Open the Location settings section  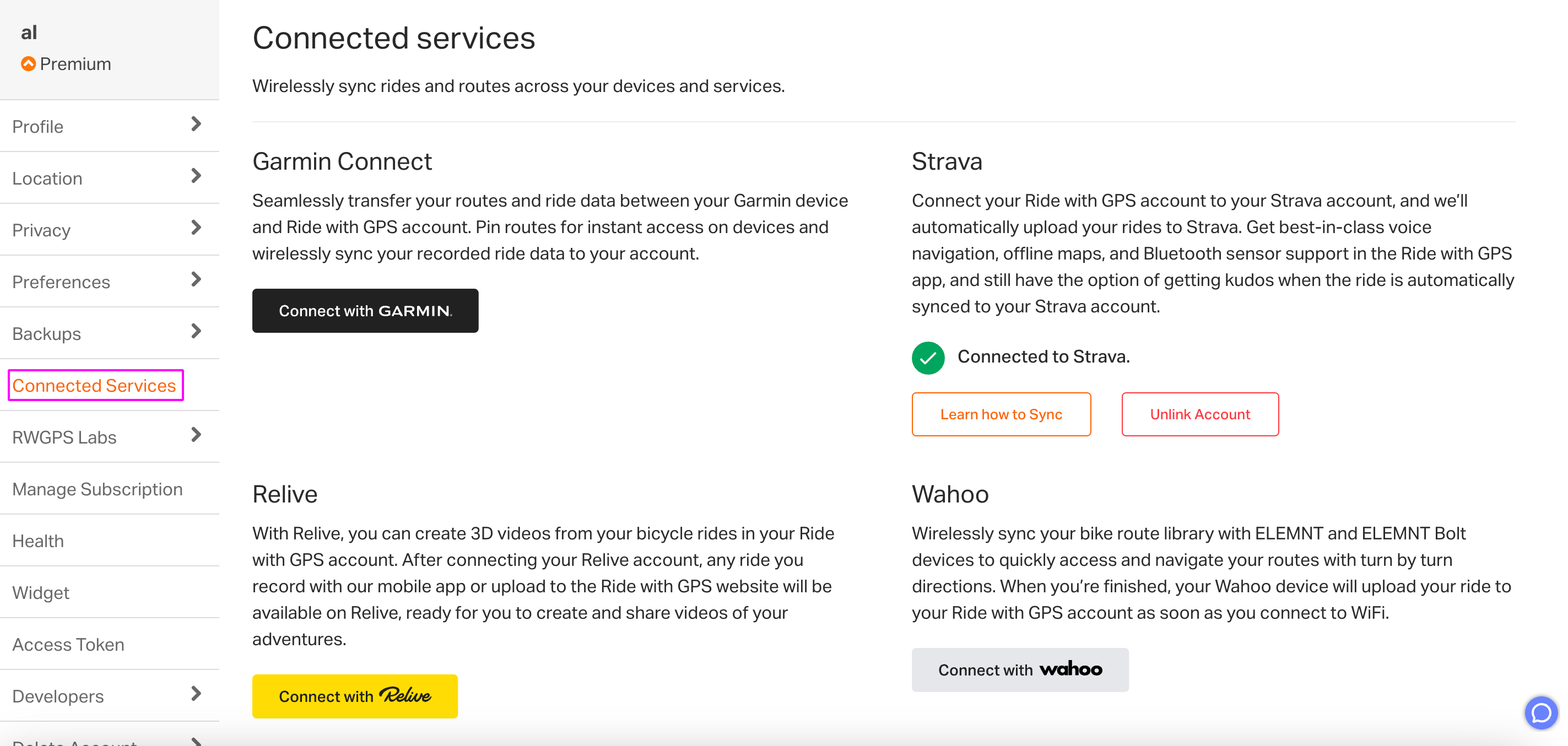coord(110,179)
